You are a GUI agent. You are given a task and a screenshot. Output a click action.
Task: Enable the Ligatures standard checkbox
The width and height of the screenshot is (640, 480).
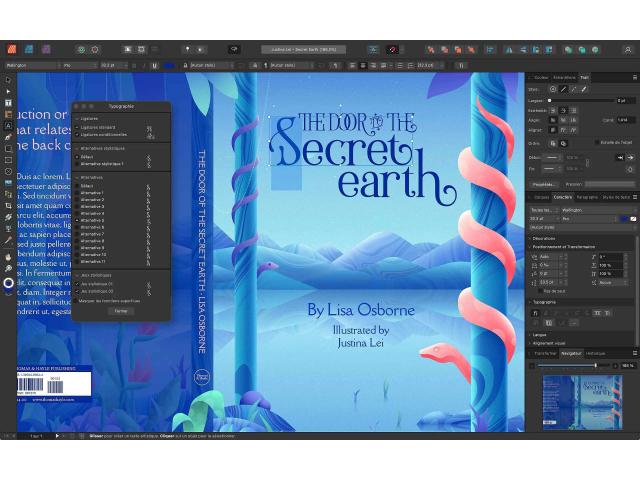point(78,129)
